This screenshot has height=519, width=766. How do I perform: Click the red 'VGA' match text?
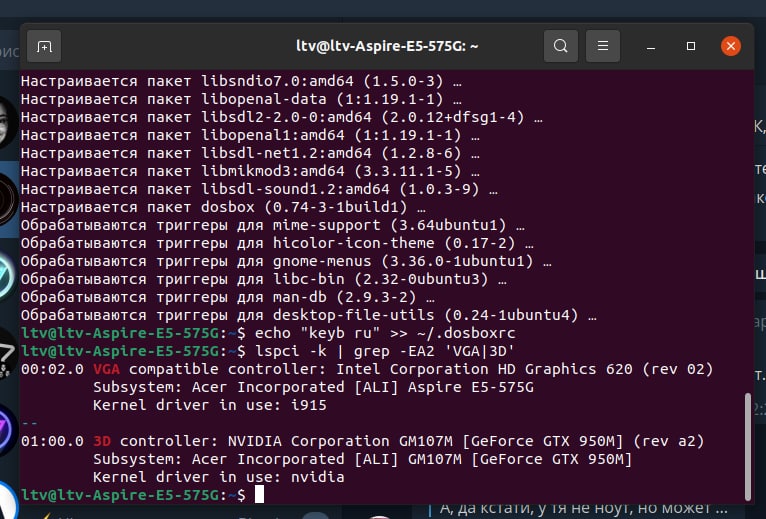pyautogui.click(x=106, y=369)
